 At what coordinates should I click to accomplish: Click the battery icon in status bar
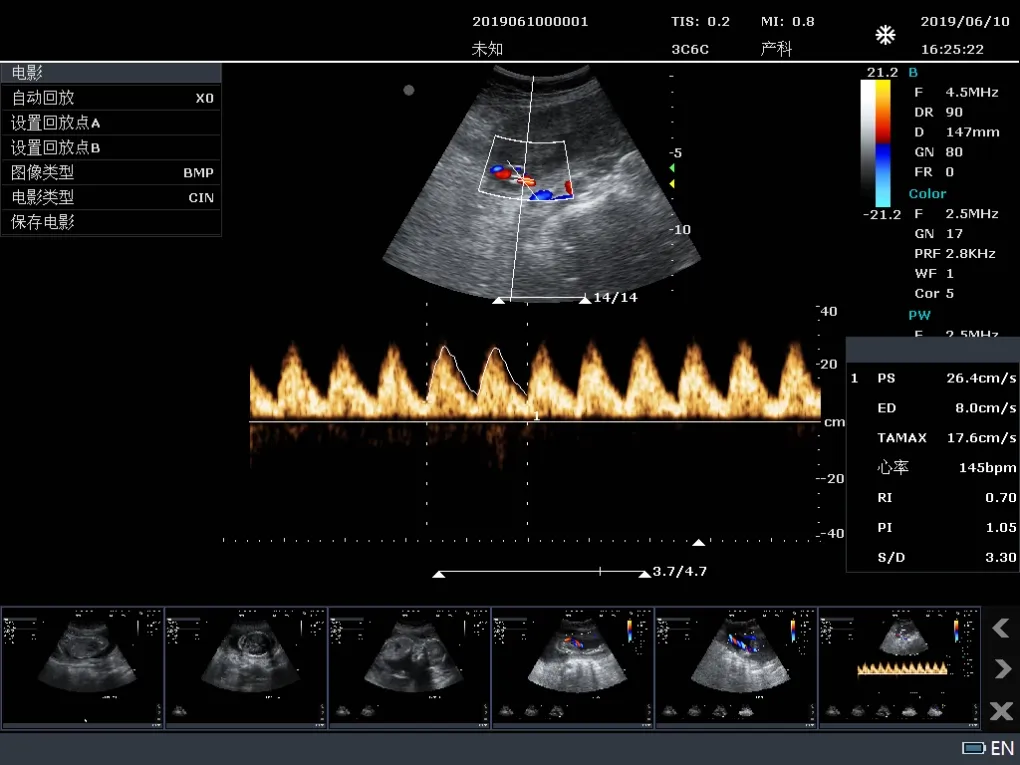[973, 748]
